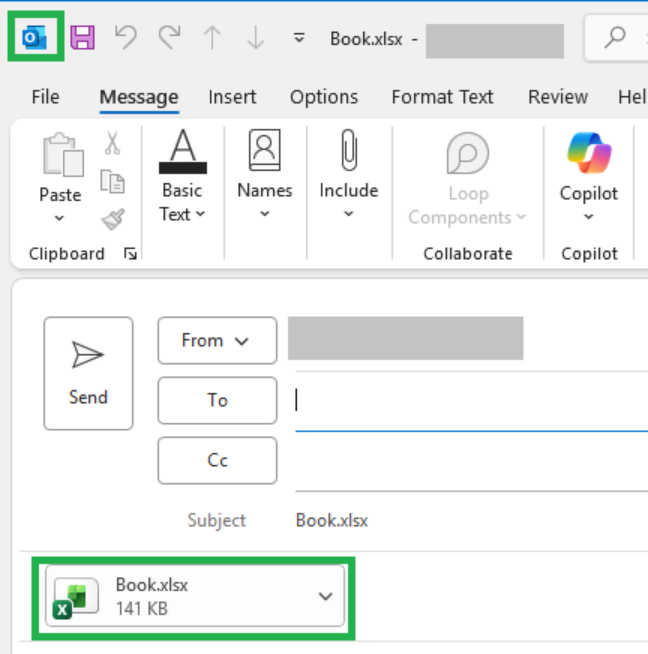The height and width of the screenshot is (654, 648).
Task: Open the Customize Quick Access Toolbar menu
Action: (299, 38)
